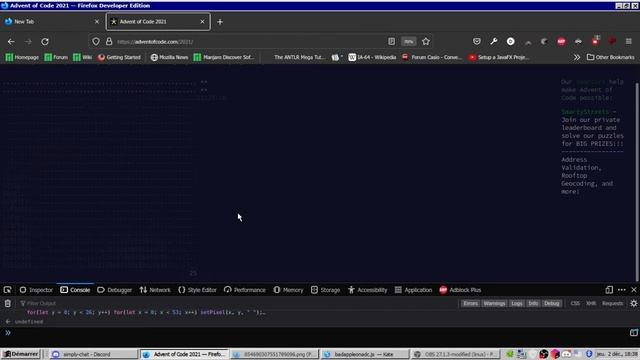640x360 pixels.
Task: Show site security lock information
Action: [109, 42]
